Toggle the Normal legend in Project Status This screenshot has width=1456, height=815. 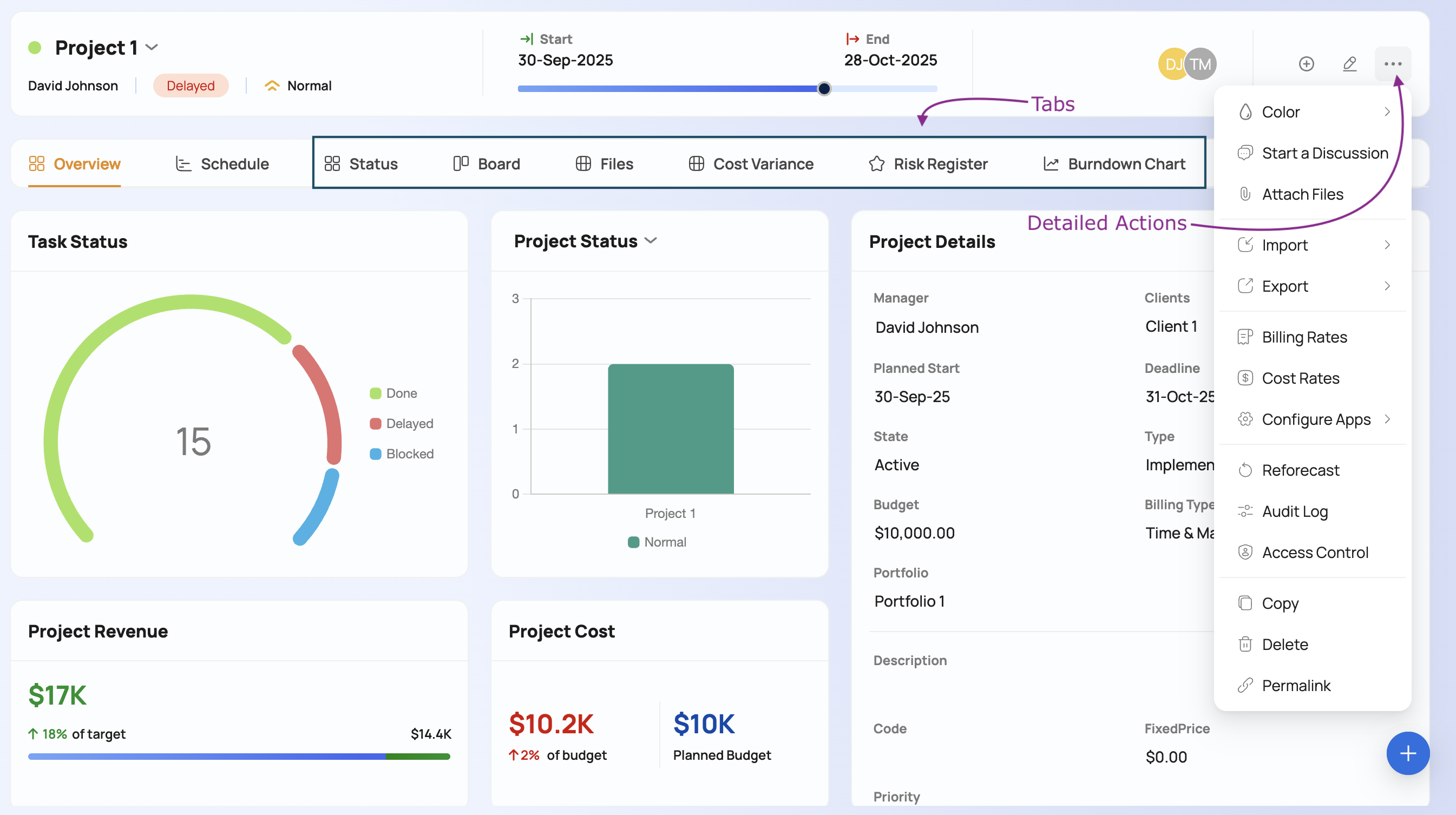pos(657,542)
